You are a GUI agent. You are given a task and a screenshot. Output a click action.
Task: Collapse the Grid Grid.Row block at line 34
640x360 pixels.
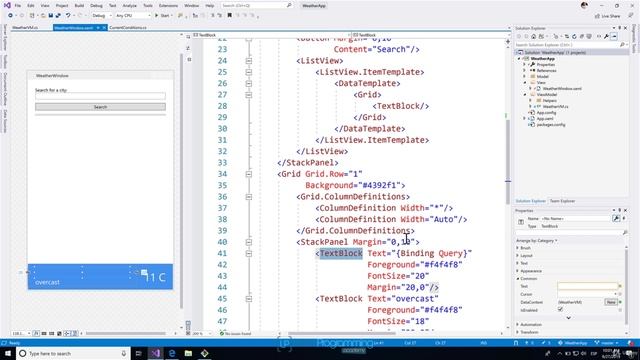coord(249,174)
